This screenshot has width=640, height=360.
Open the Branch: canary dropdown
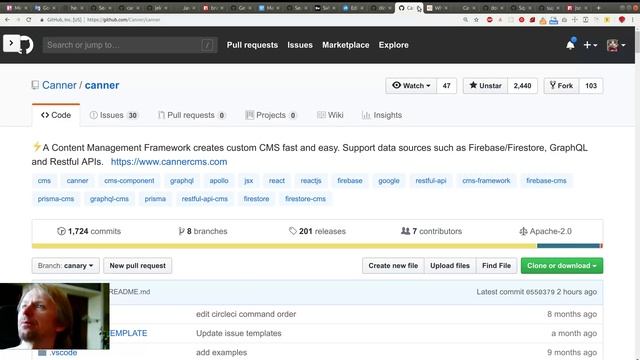pyautogui.click(x=65, y=266)
